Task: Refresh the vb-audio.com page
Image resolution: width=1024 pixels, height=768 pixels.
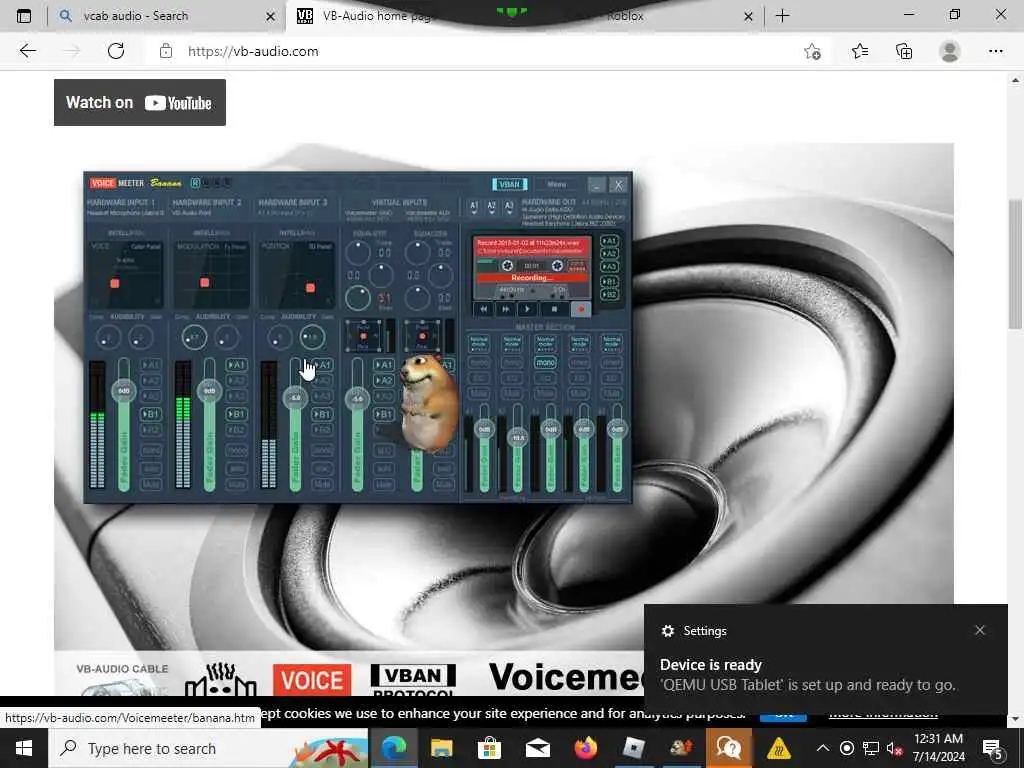Action: point(116,51)
